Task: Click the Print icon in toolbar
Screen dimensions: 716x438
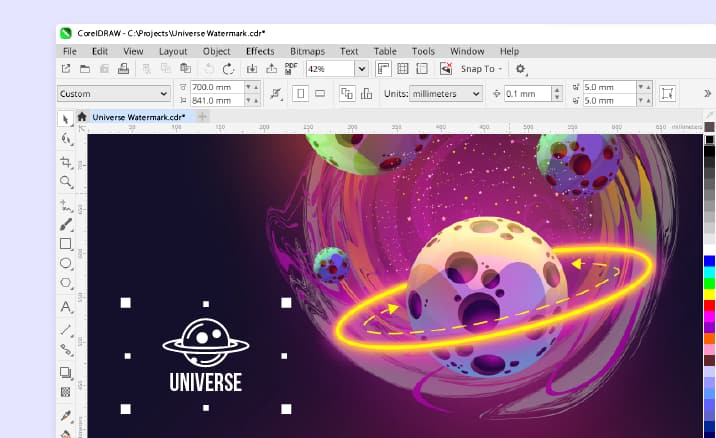Action: [x=123, y=69]
